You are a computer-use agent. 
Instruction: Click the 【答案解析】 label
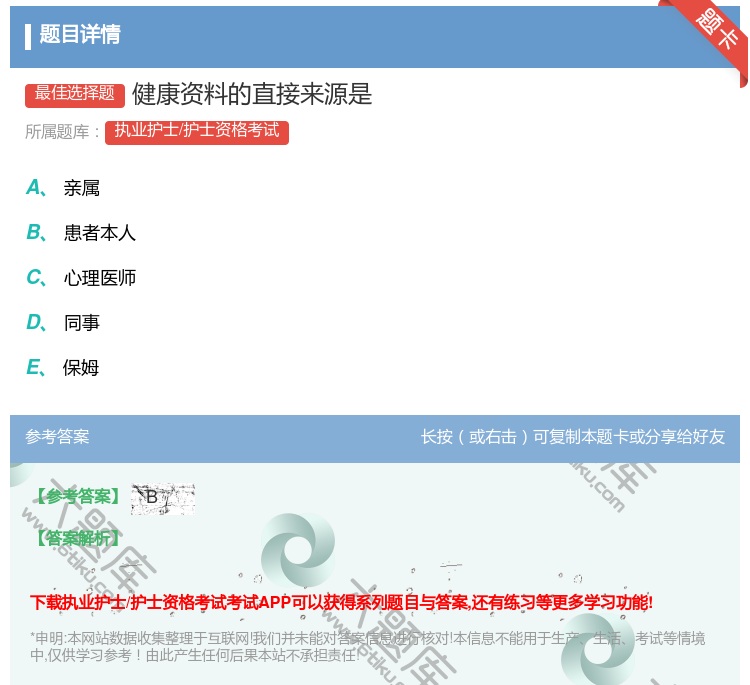click(x=78, y=538)
